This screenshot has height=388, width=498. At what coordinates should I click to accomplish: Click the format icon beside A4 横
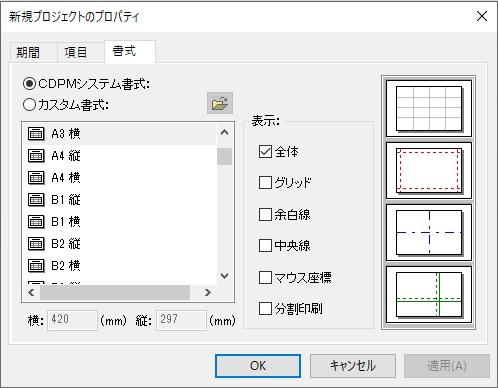coord(36,178)
